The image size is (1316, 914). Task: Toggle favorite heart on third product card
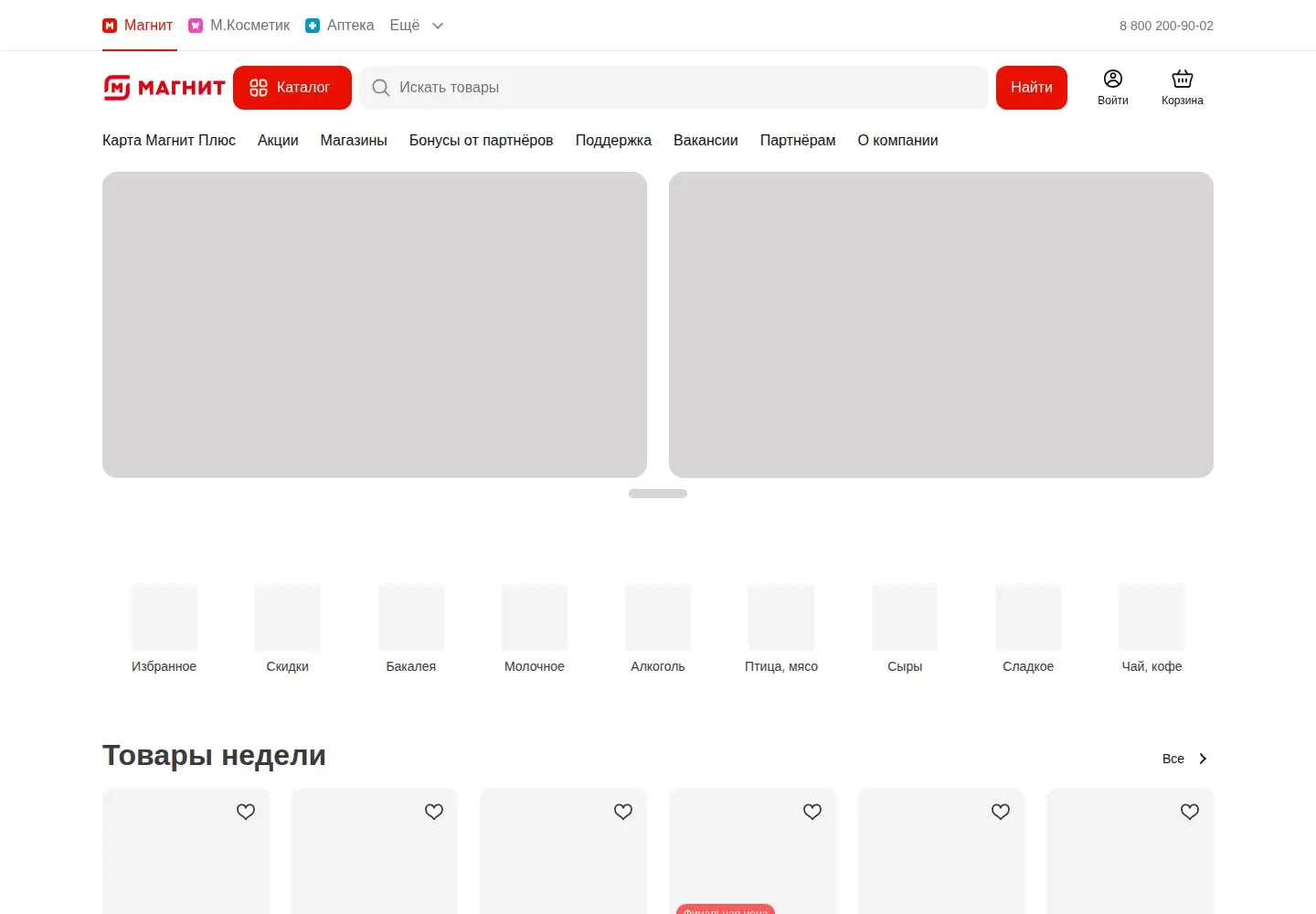pyautogui.click(x=623, y=812)
